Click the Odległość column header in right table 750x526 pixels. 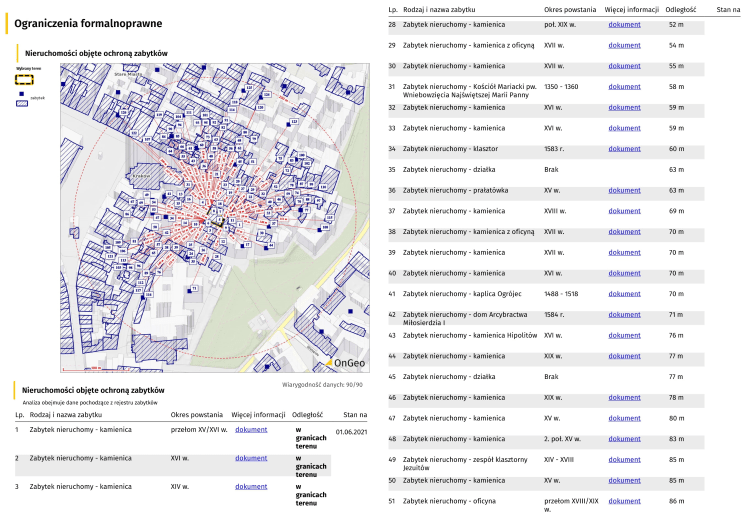coord(680,9)
